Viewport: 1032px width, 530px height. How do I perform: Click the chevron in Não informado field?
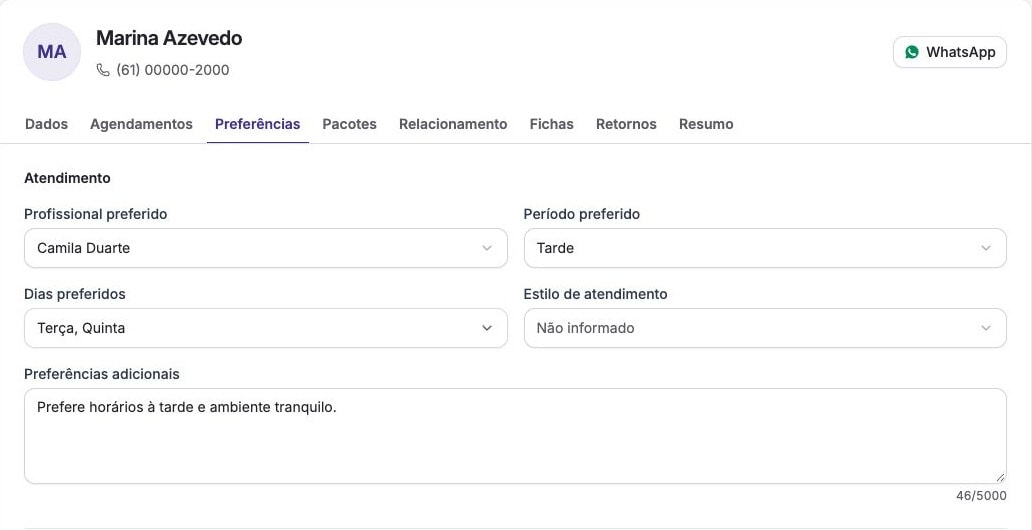point(986,328)
